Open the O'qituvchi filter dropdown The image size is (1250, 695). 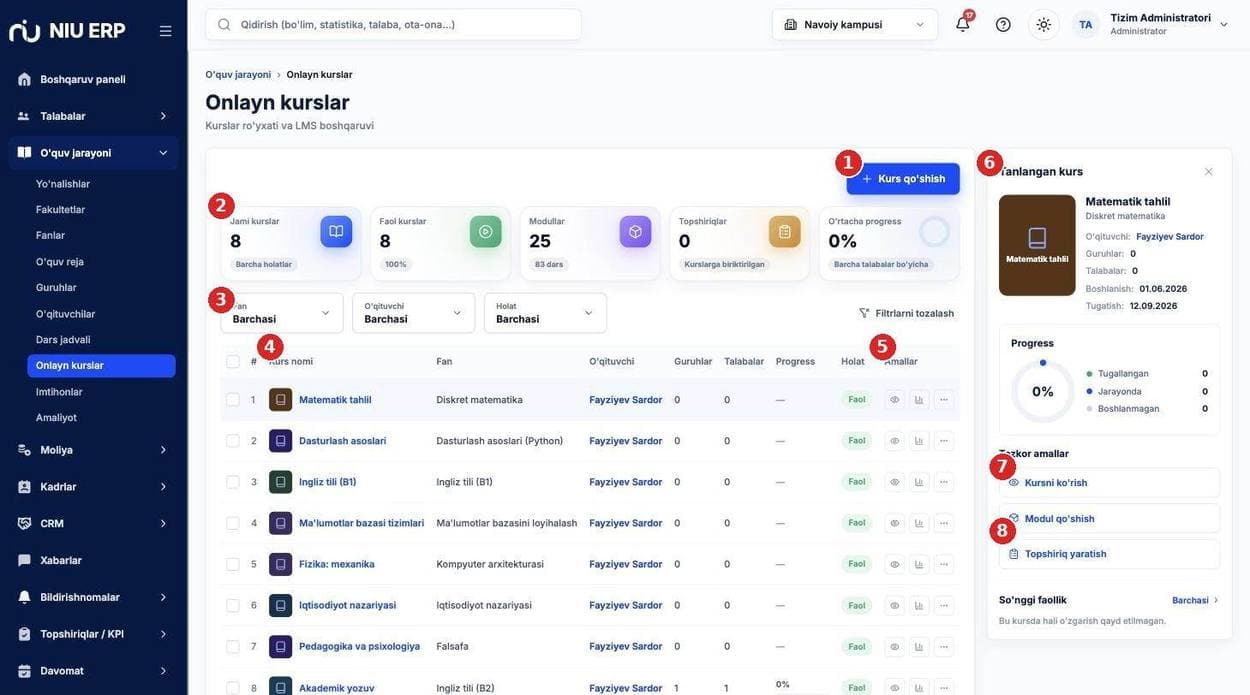414,313
